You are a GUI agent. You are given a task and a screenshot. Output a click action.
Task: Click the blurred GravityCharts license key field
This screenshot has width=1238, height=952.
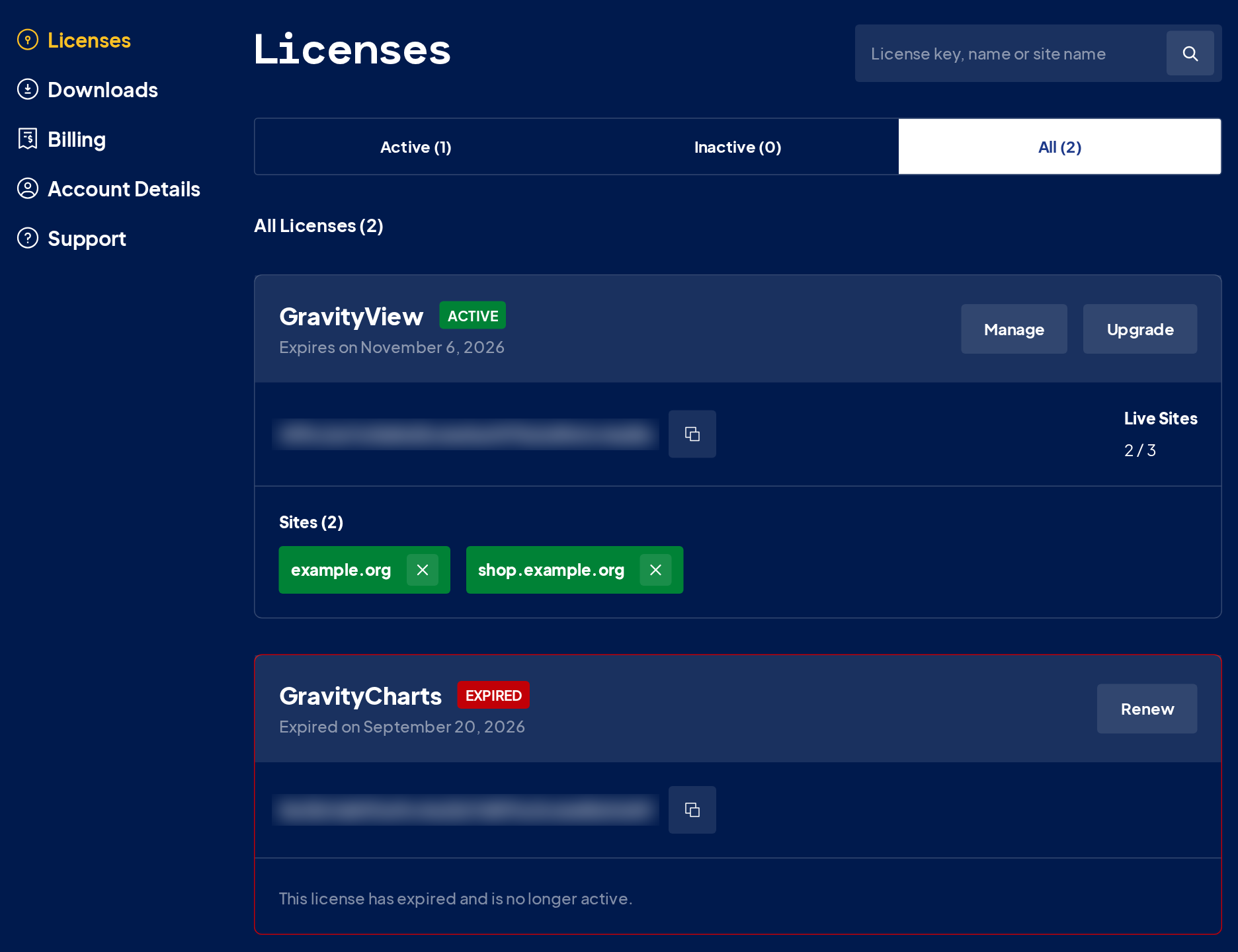click(x=466, y=810)
